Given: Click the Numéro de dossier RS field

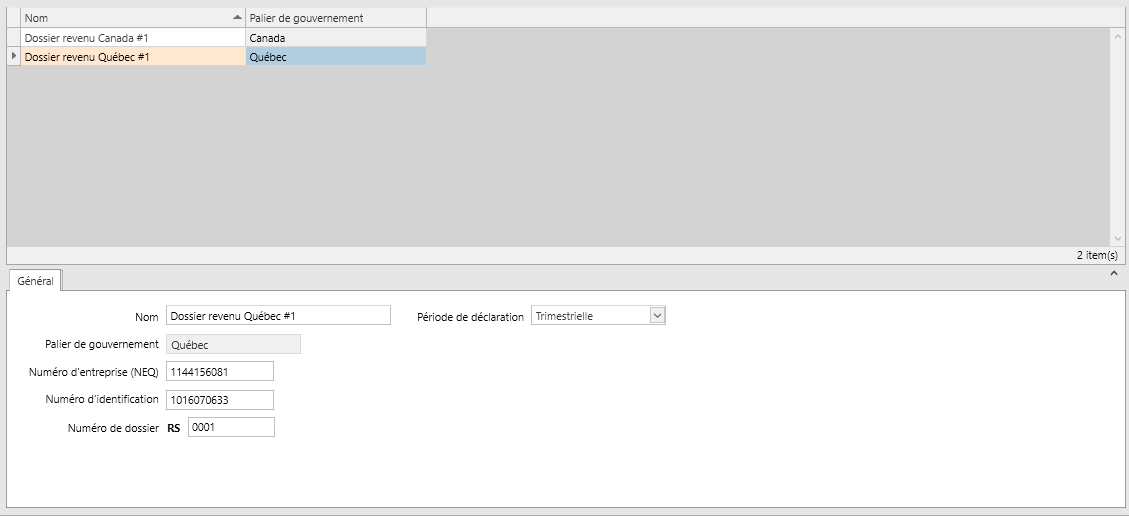Looking at the screenshot, I should 231,427.
